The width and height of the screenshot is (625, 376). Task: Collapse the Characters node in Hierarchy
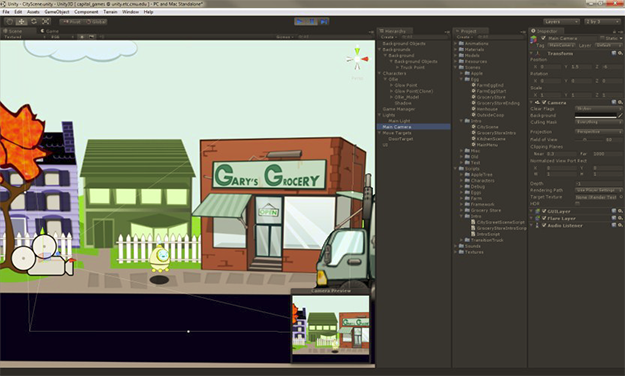coord(380,73)
